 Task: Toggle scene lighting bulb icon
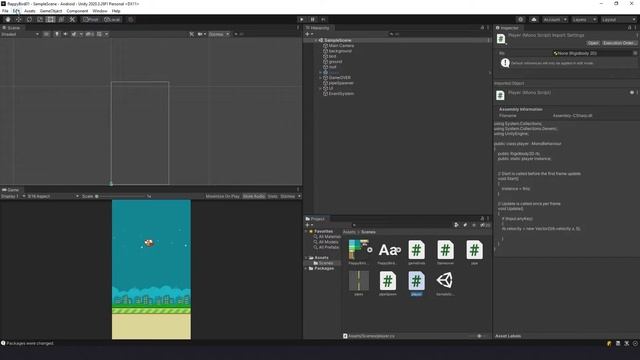tap(57, 34)
